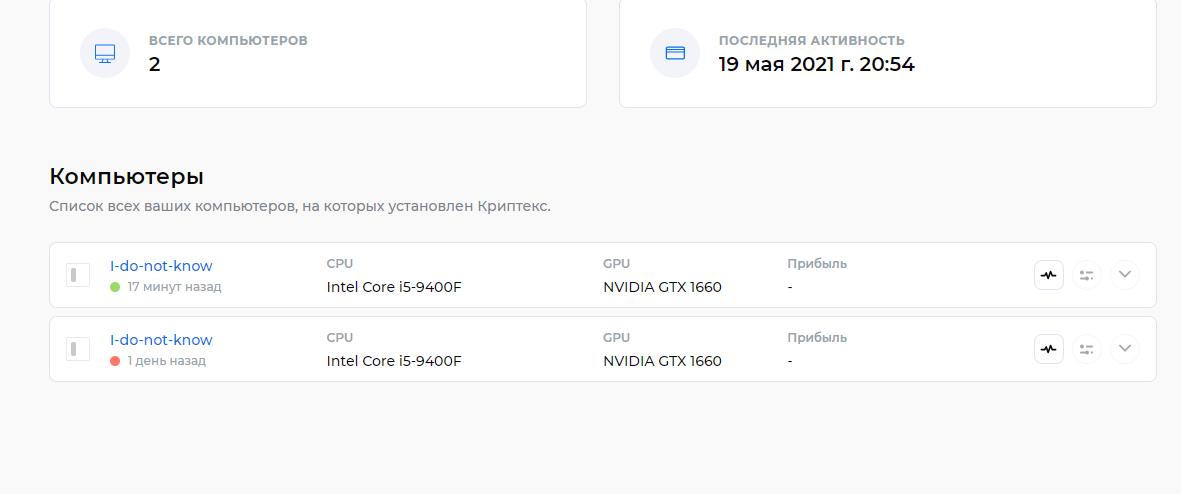Click the Прибыль value of the online computer
The height and width of the screenshot is (494, 1181).
pyautogui.click(x=790, y=287)
